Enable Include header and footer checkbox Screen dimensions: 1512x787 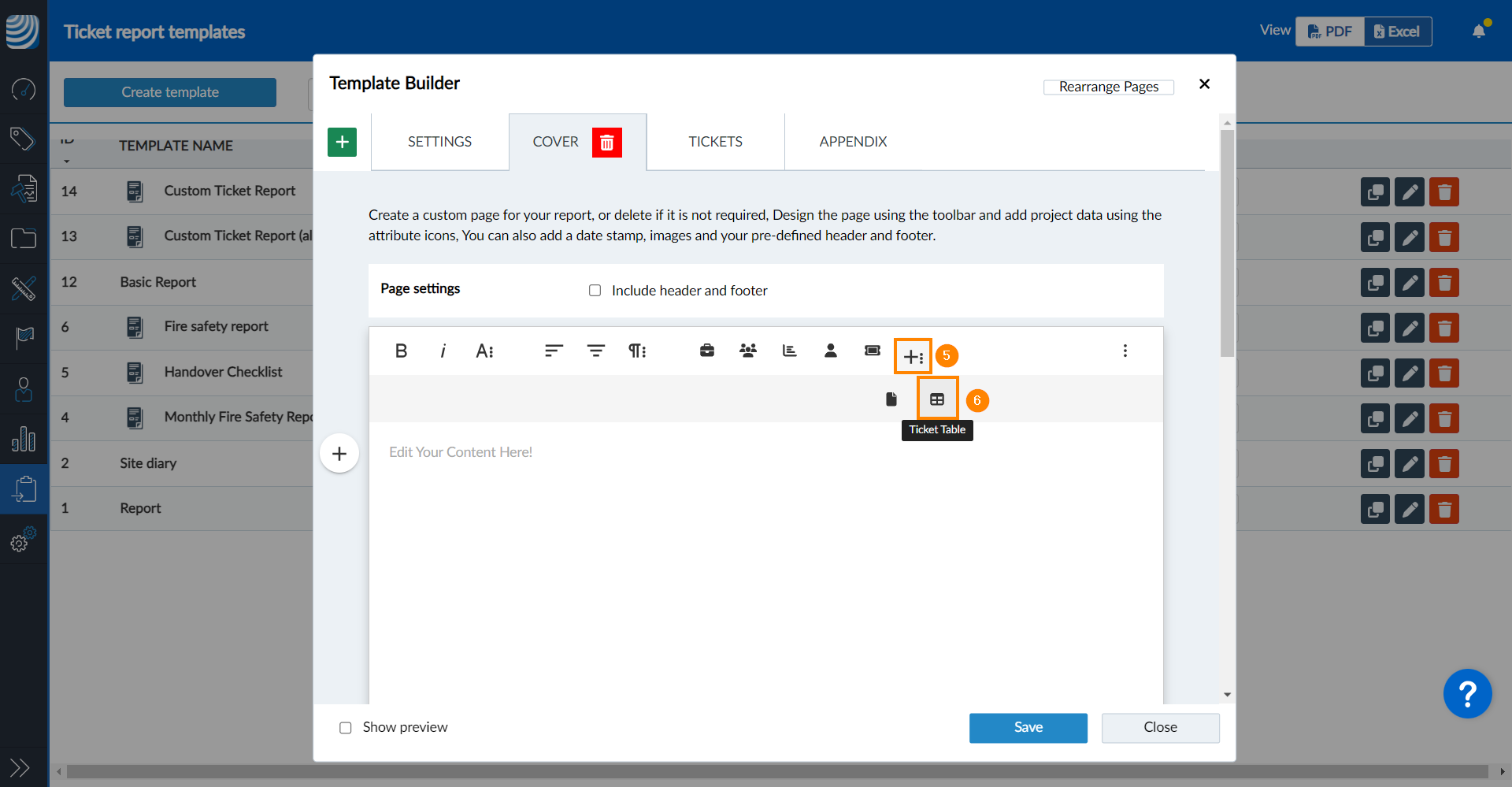click(x=595, y=291)
